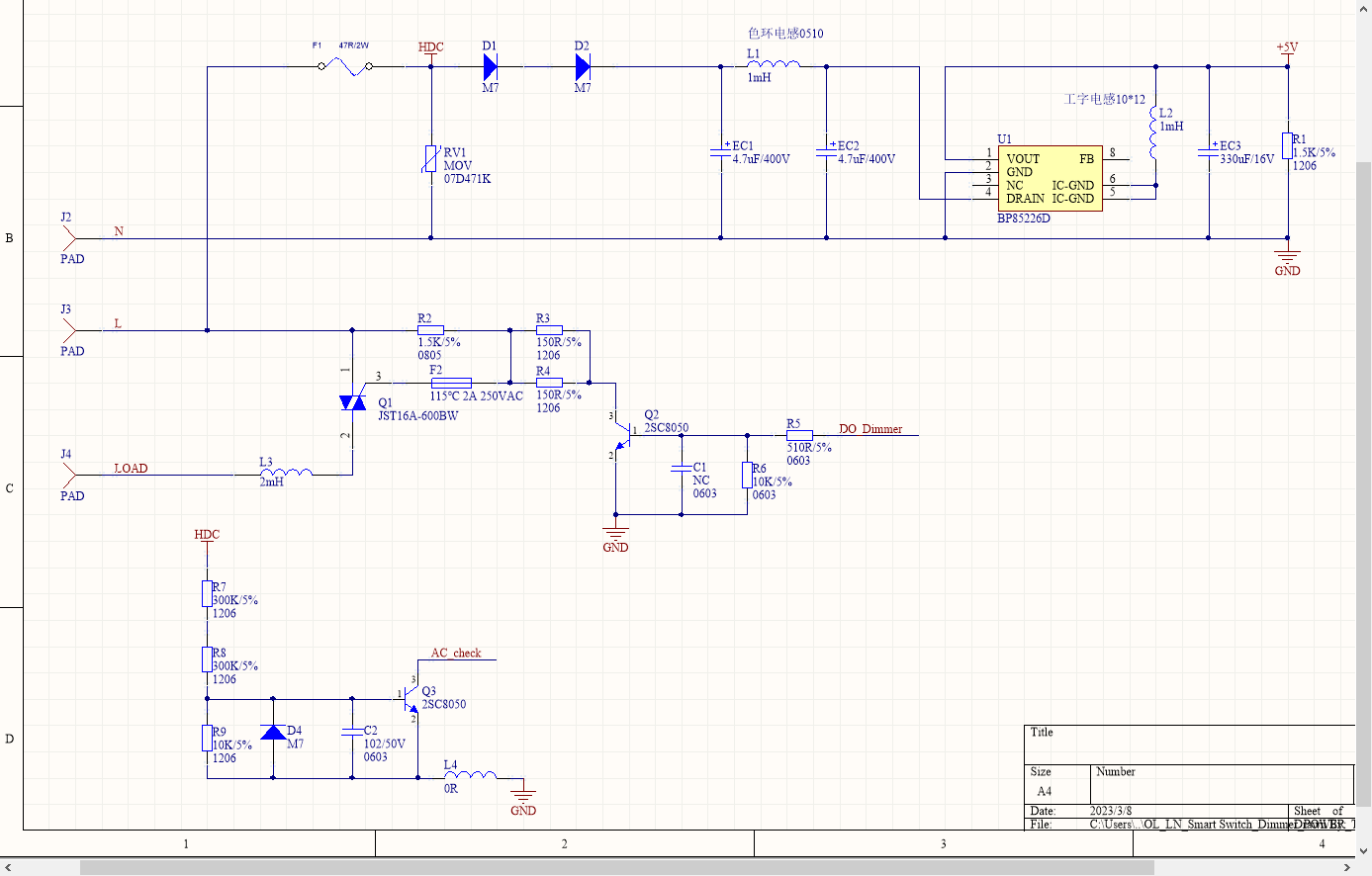Viewport: 1372px width, 876px height.
Task: Select inductor L3 coil symbol
Action: 286,473
